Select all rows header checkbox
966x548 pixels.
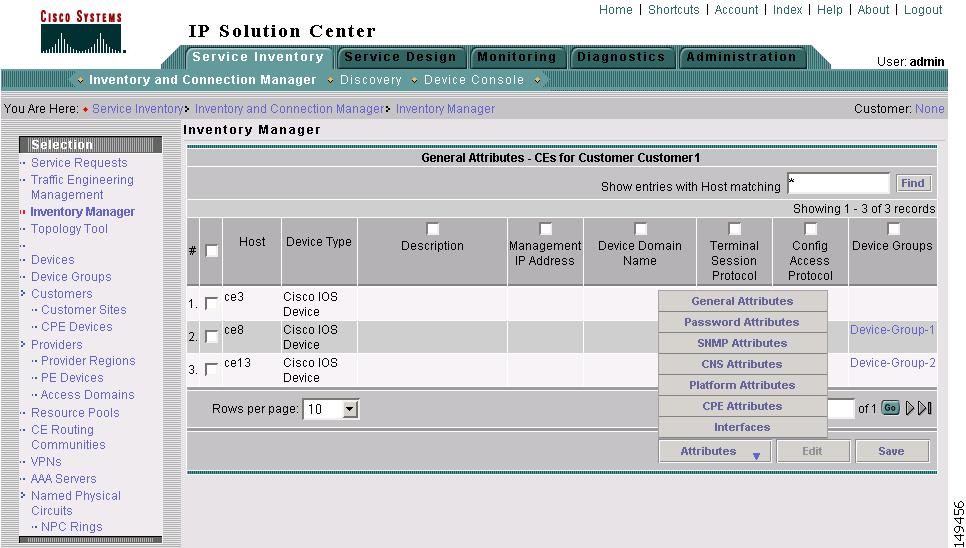(x=211, y=251)
